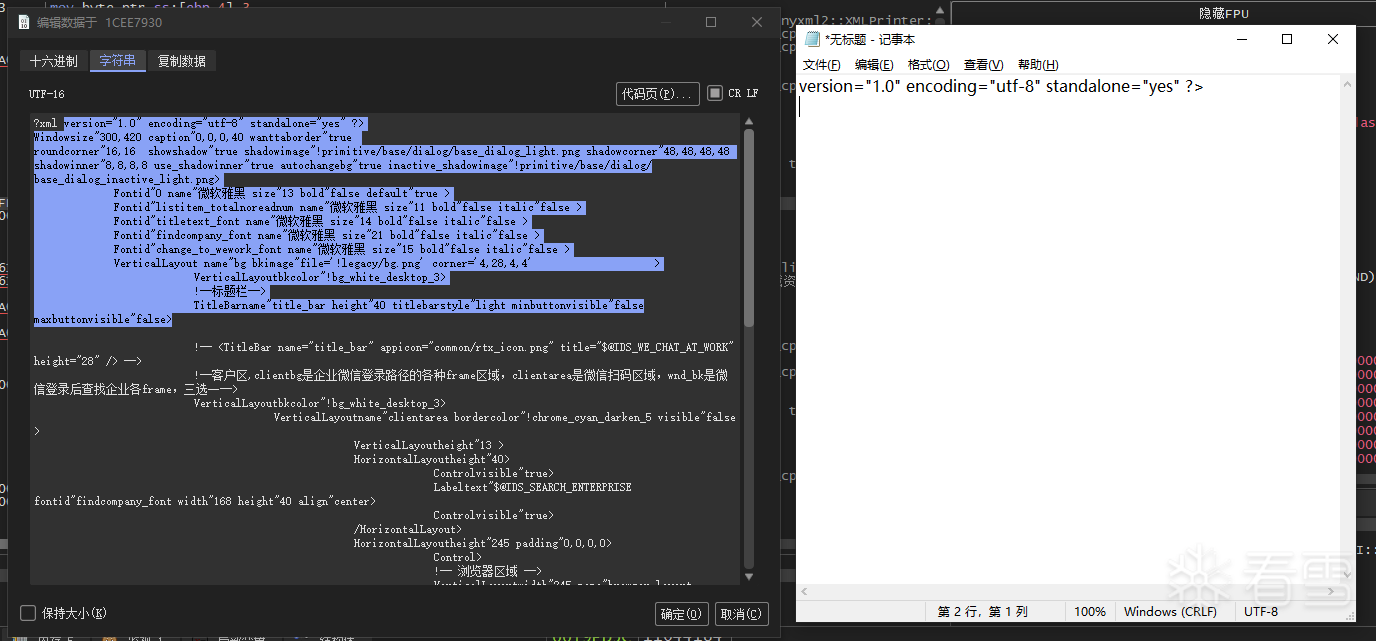Click the Notepad app icon in title bar
Screen dimensions: 1376x641
(812, 40)
